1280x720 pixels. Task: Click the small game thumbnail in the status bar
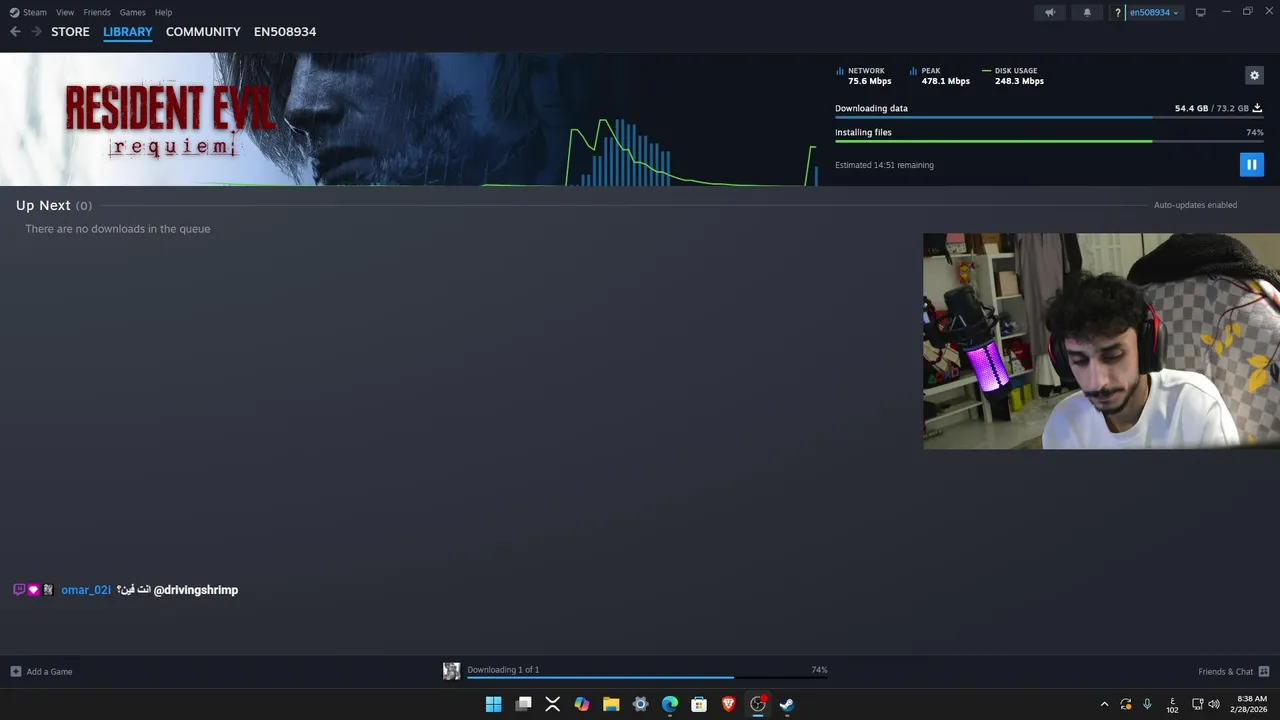click(451, 671)
